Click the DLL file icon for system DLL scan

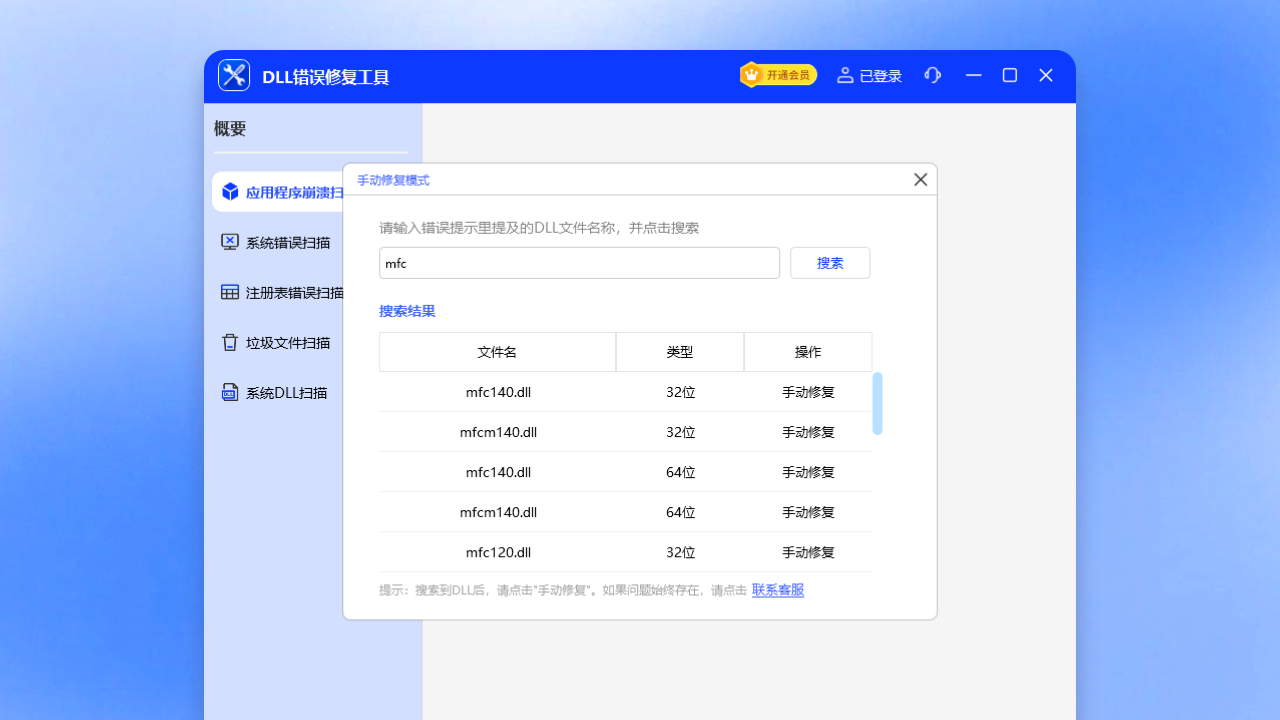(x=230, y=392)
